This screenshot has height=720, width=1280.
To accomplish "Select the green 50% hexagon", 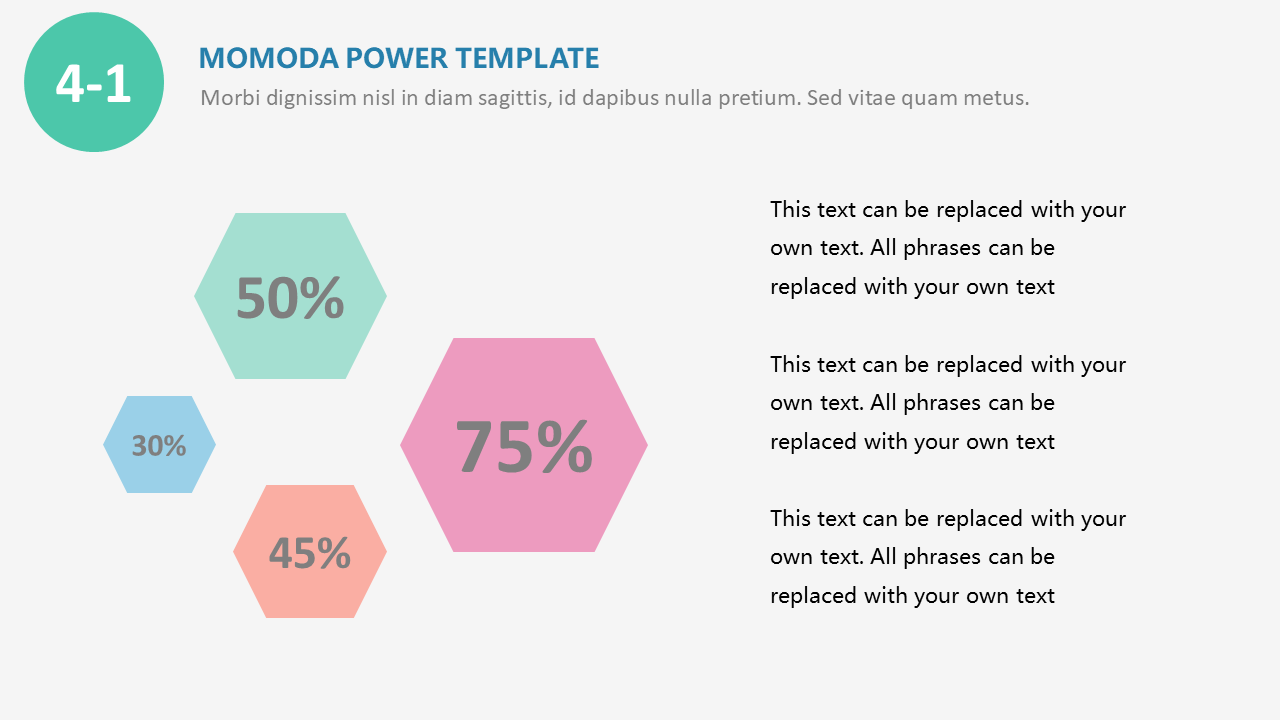I will click(x=290, y=296).
